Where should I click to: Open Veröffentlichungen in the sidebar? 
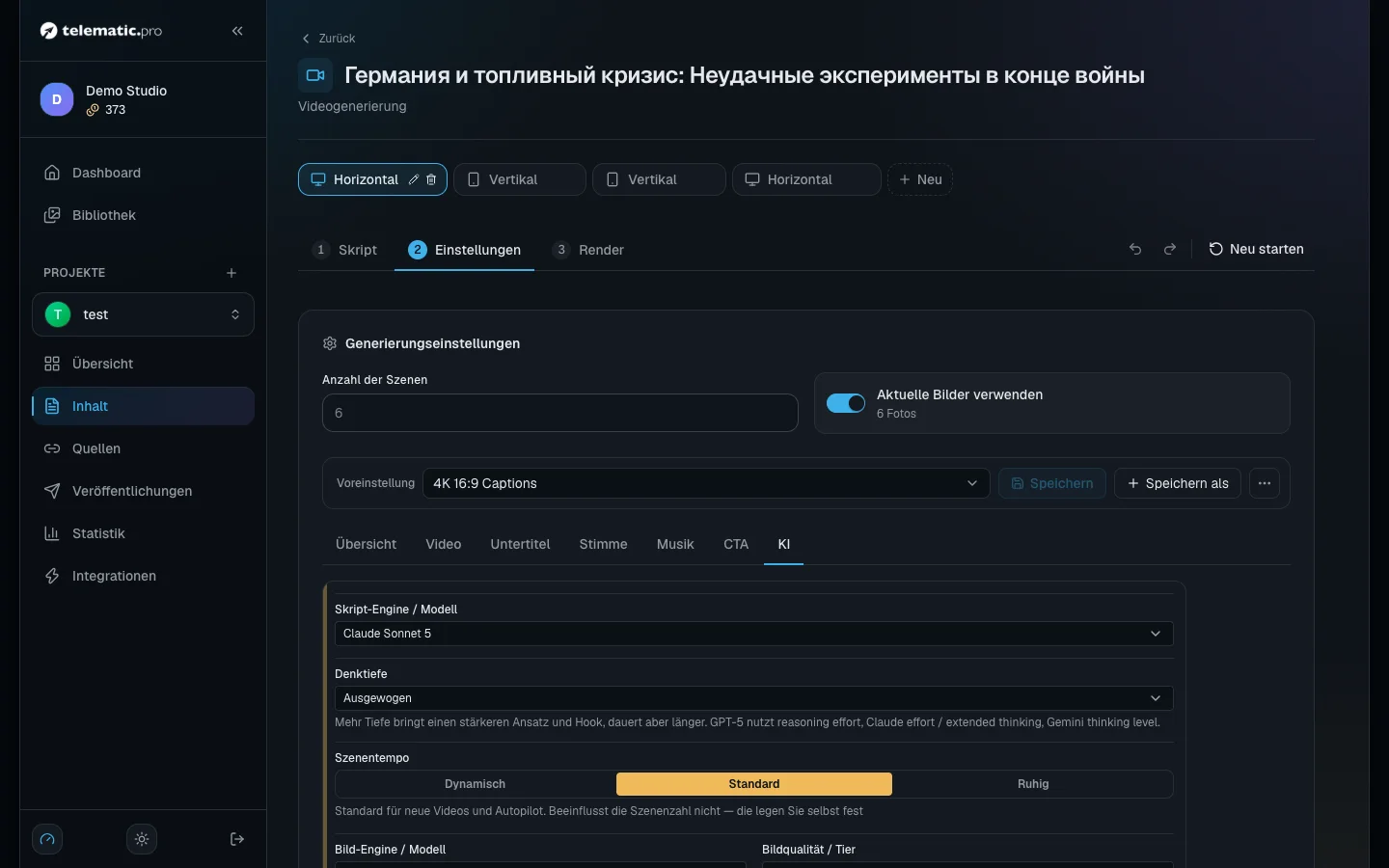point(143,491)
